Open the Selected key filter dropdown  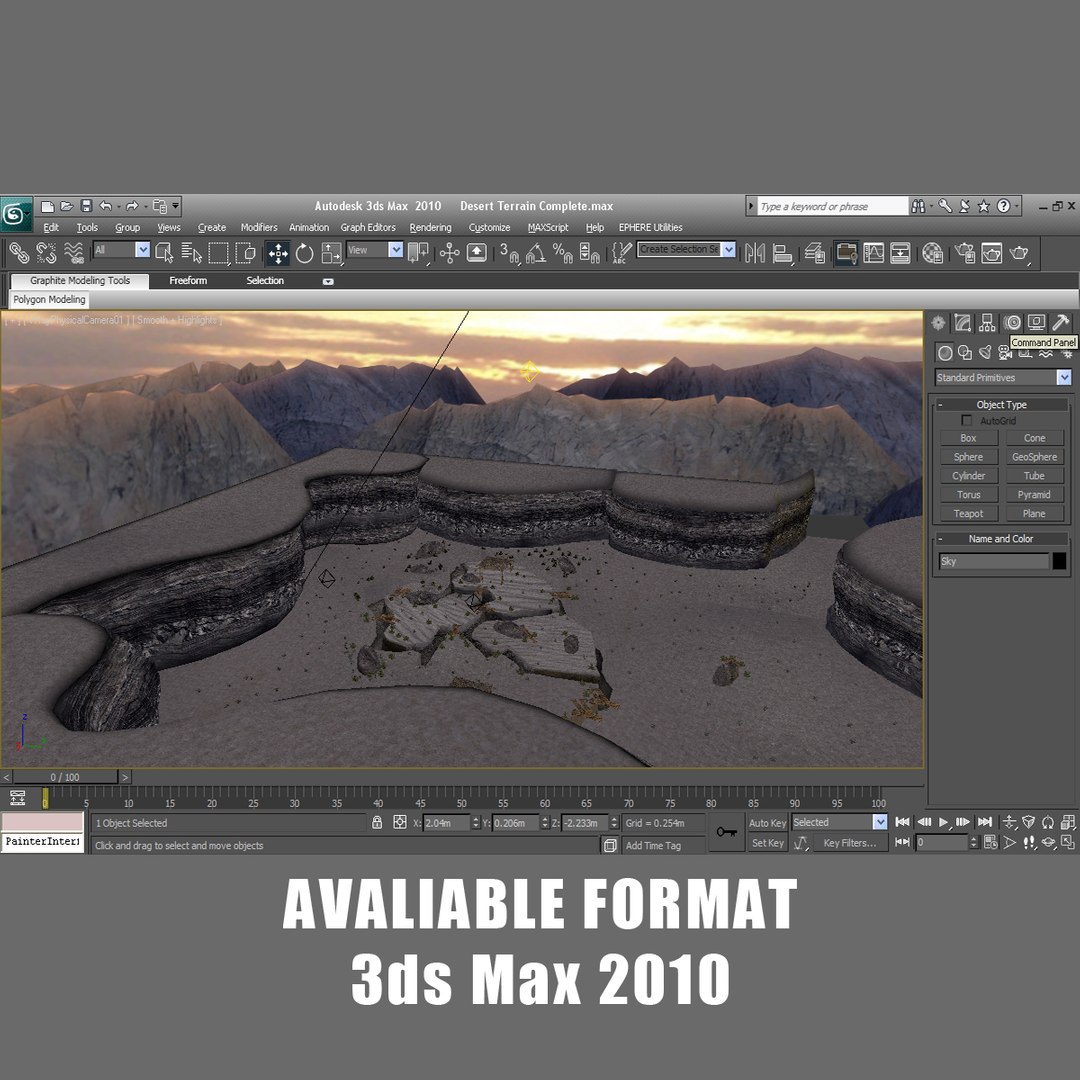839,822
